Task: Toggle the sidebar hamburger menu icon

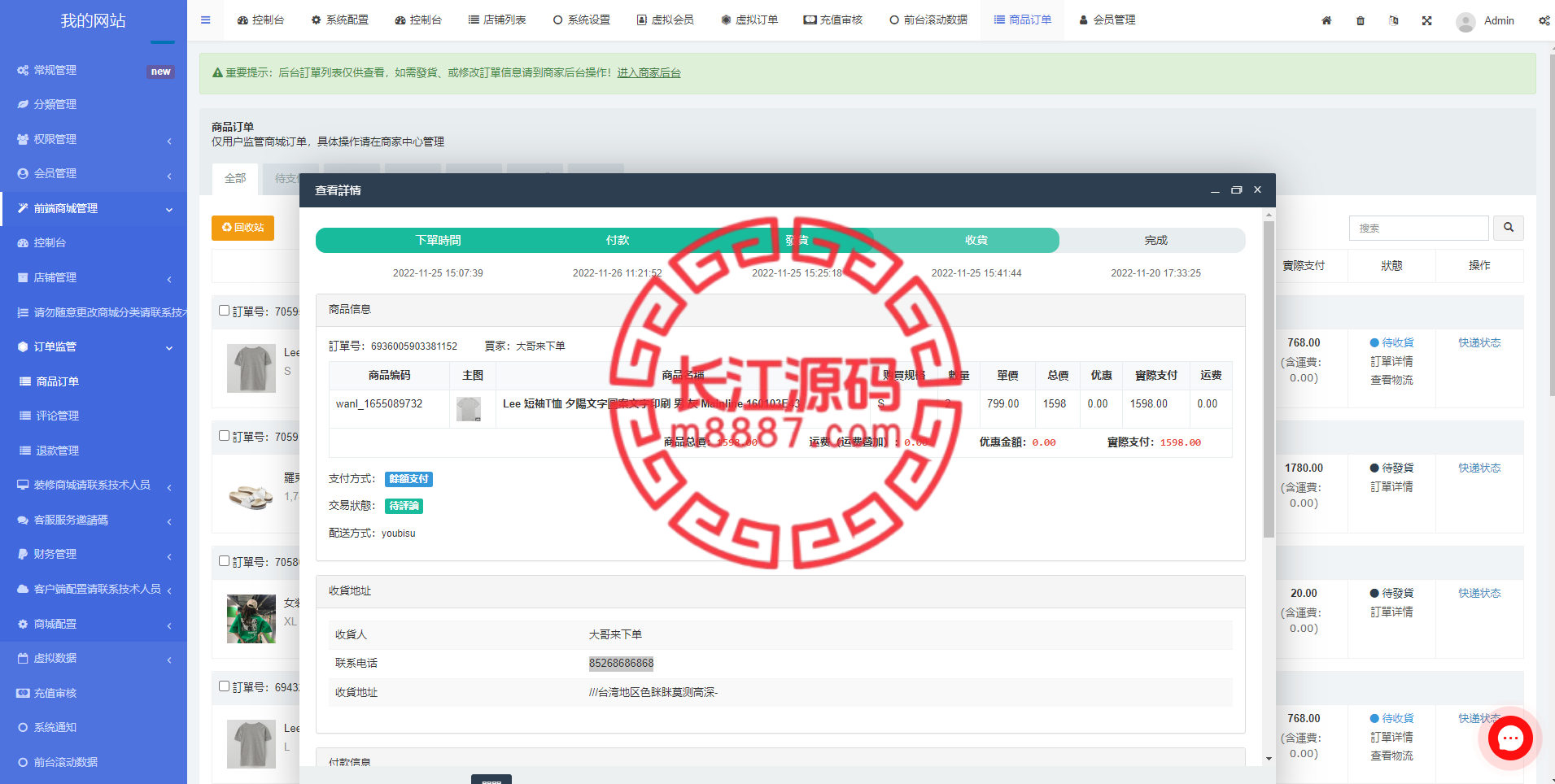Action: tap(205, 20)
